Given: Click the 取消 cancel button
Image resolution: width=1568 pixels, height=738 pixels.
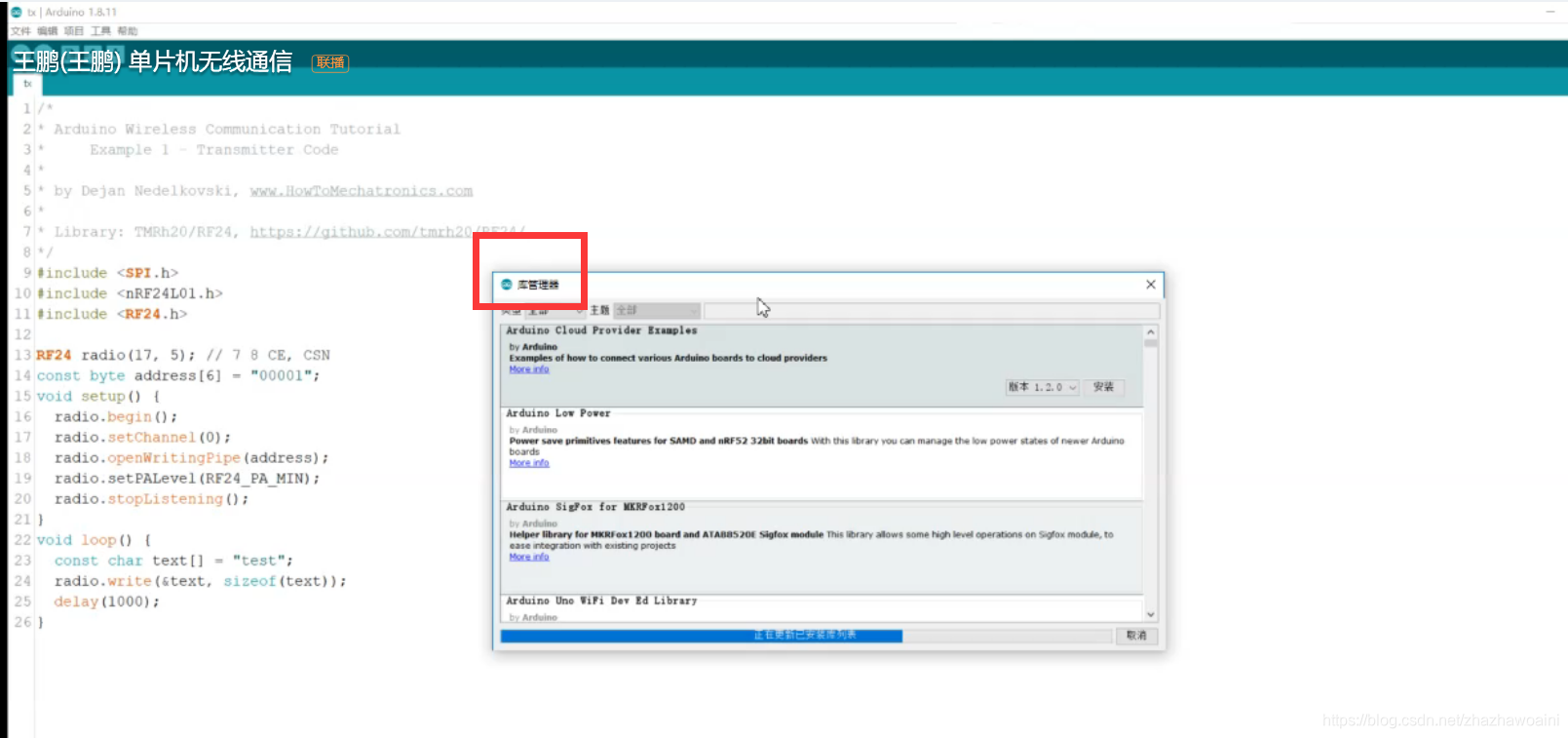Looking at the screenshot, I should pos(1136,635).
